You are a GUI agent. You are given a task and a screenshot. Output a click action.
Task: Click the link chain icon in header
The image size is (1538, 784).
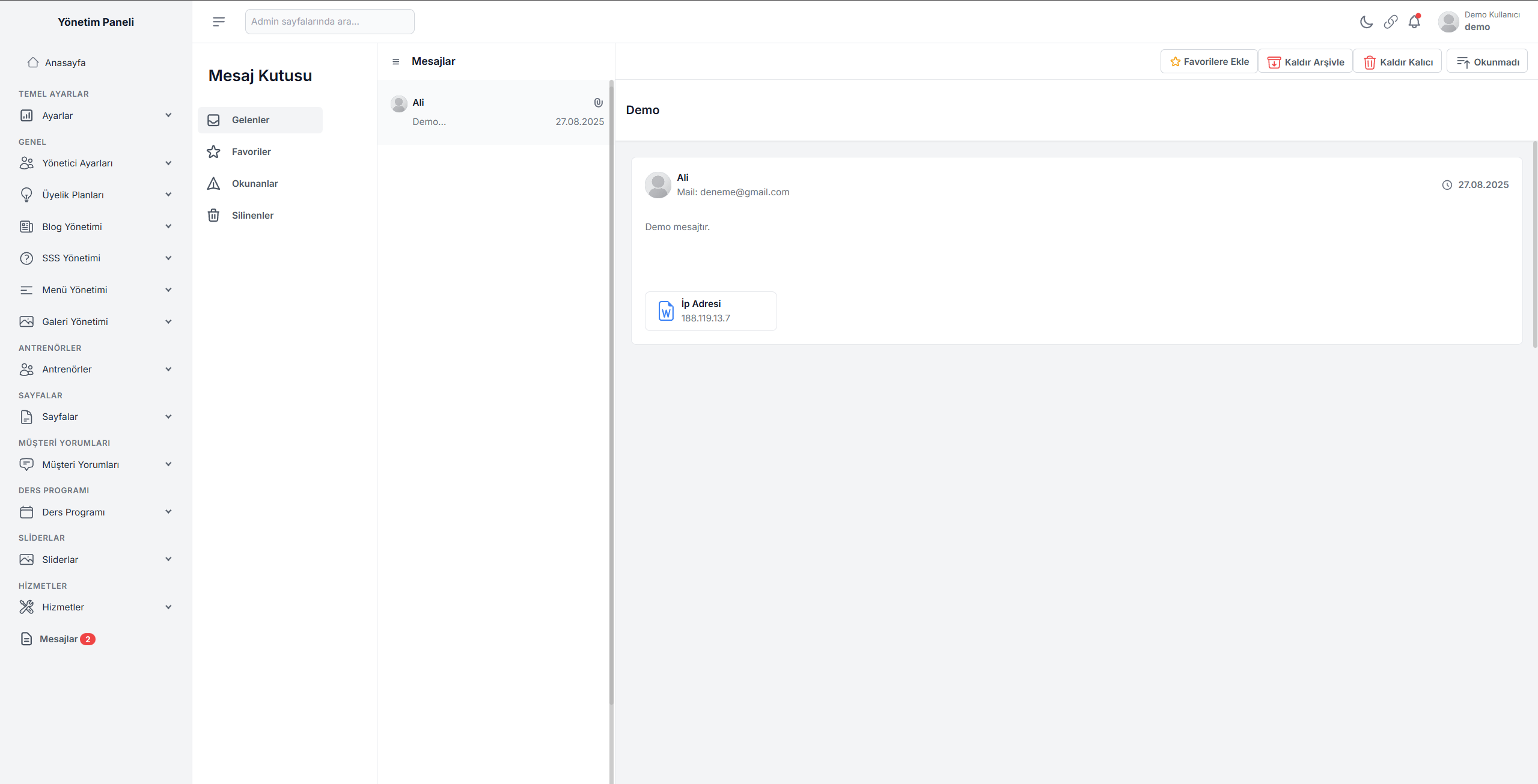(1390, 22)
